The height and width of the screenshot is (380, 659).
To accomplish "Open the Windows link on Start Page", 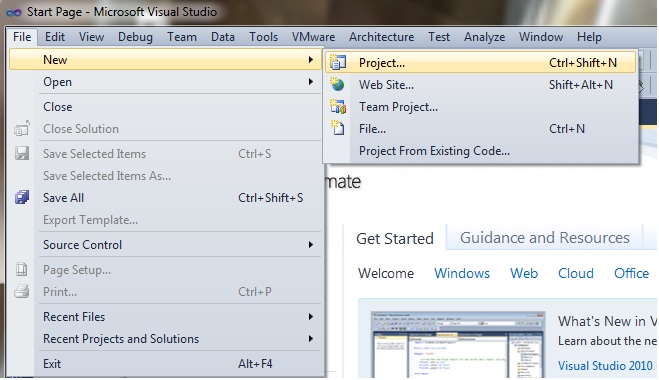I will pos(462,273).
